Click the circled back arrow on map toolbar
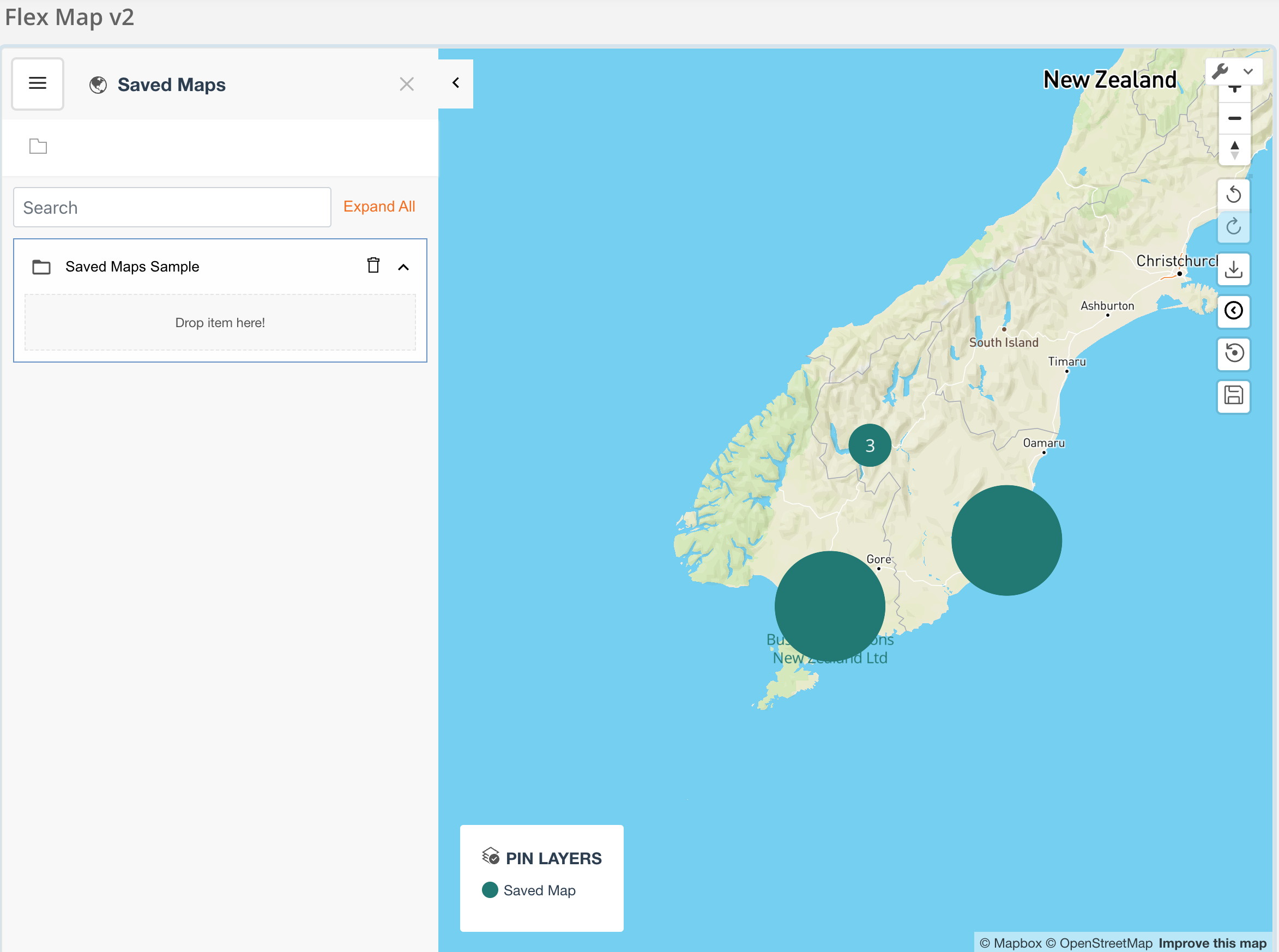 (x=1234, y=311)
